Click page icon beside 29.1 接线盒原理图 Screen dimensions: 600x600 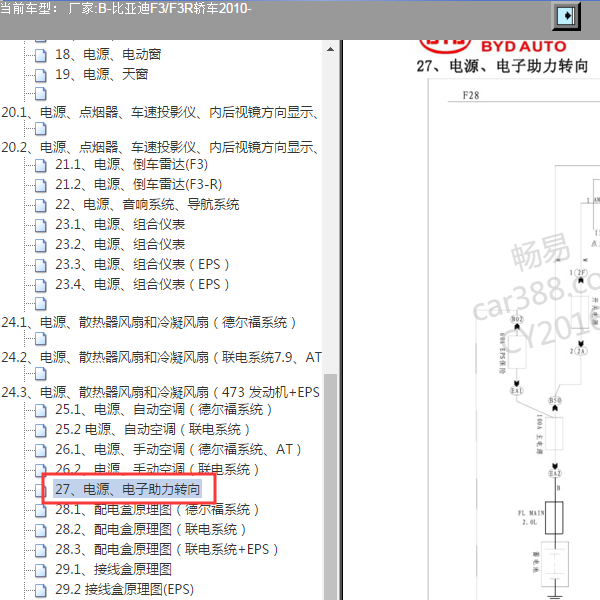[41, 570]
